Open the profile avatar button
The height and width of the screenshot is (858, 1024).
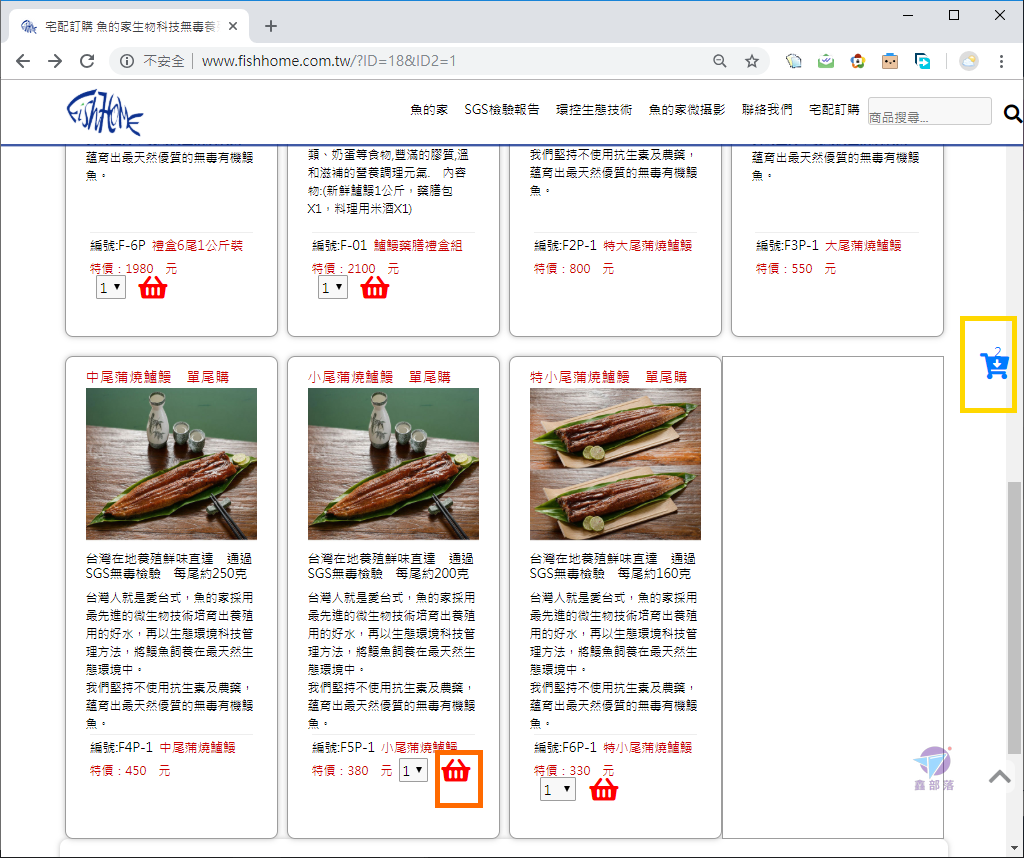[968, 61]
